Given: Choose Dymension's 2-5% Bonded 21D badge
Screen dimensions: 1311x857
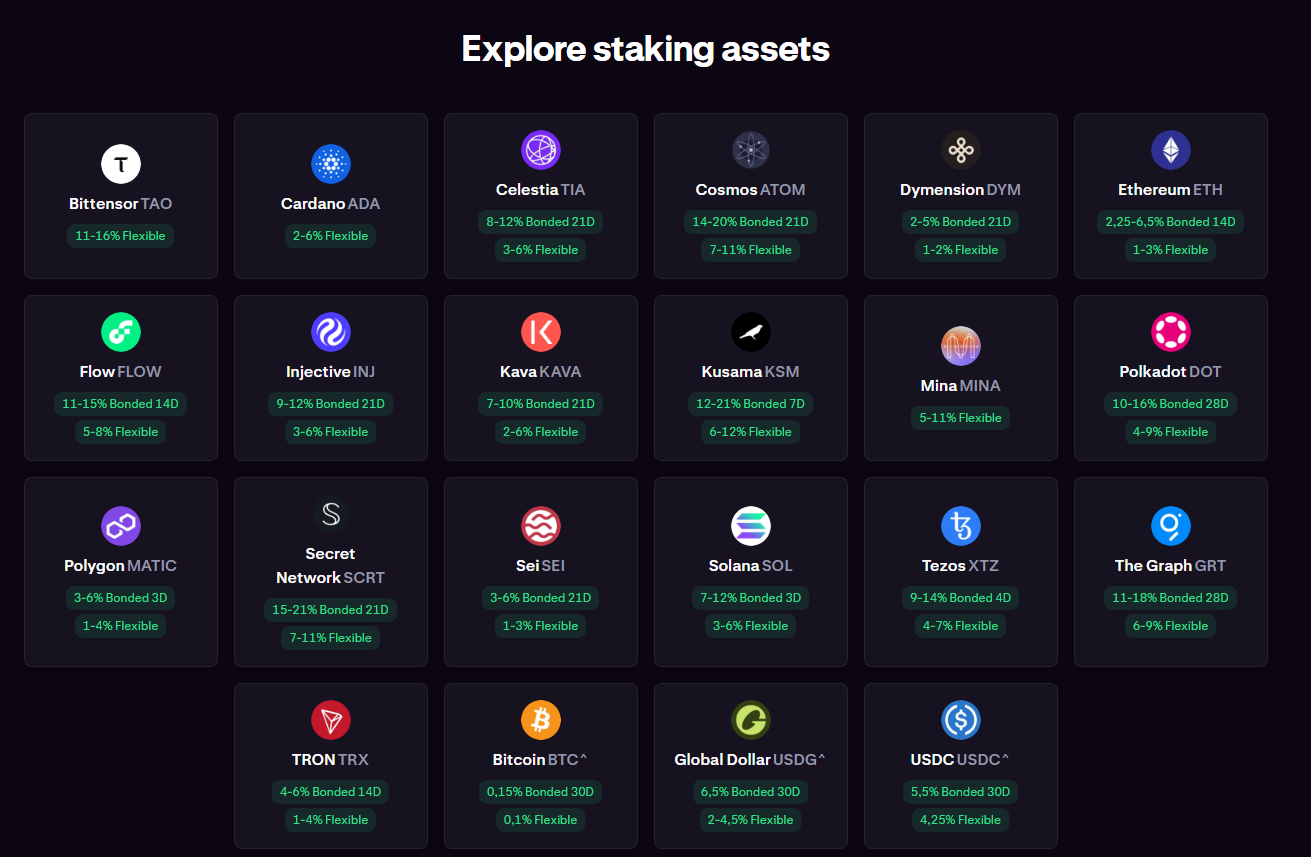Looking at the screenshot, I should click(x=961, y=222).
